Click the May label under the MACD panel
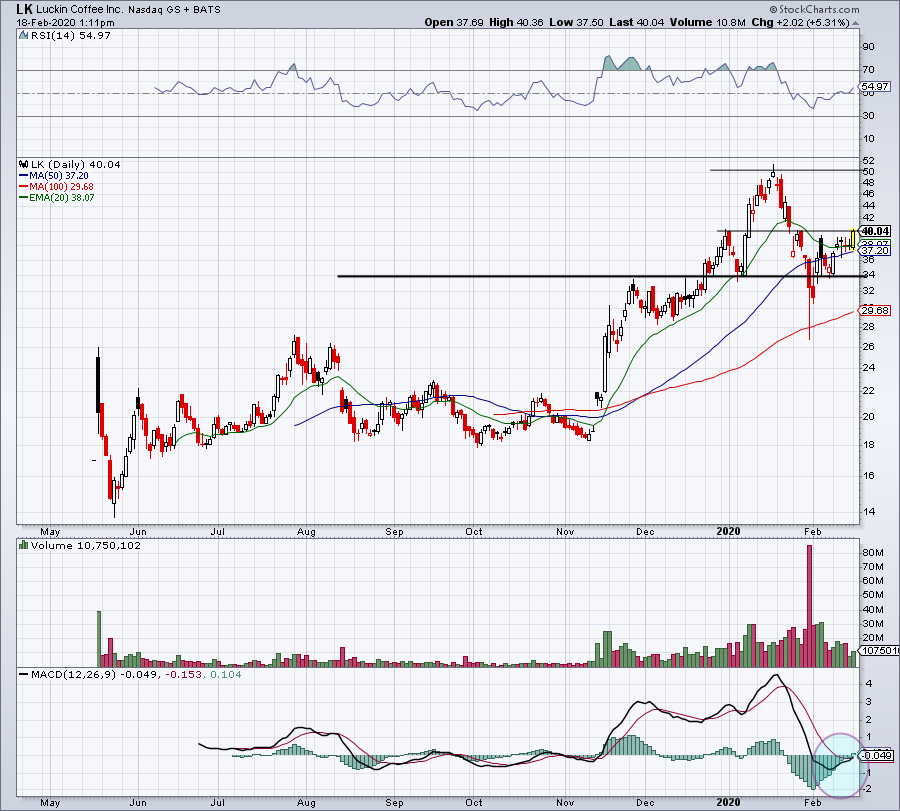The height and width of the screenshot is (811, 900). 50,802
